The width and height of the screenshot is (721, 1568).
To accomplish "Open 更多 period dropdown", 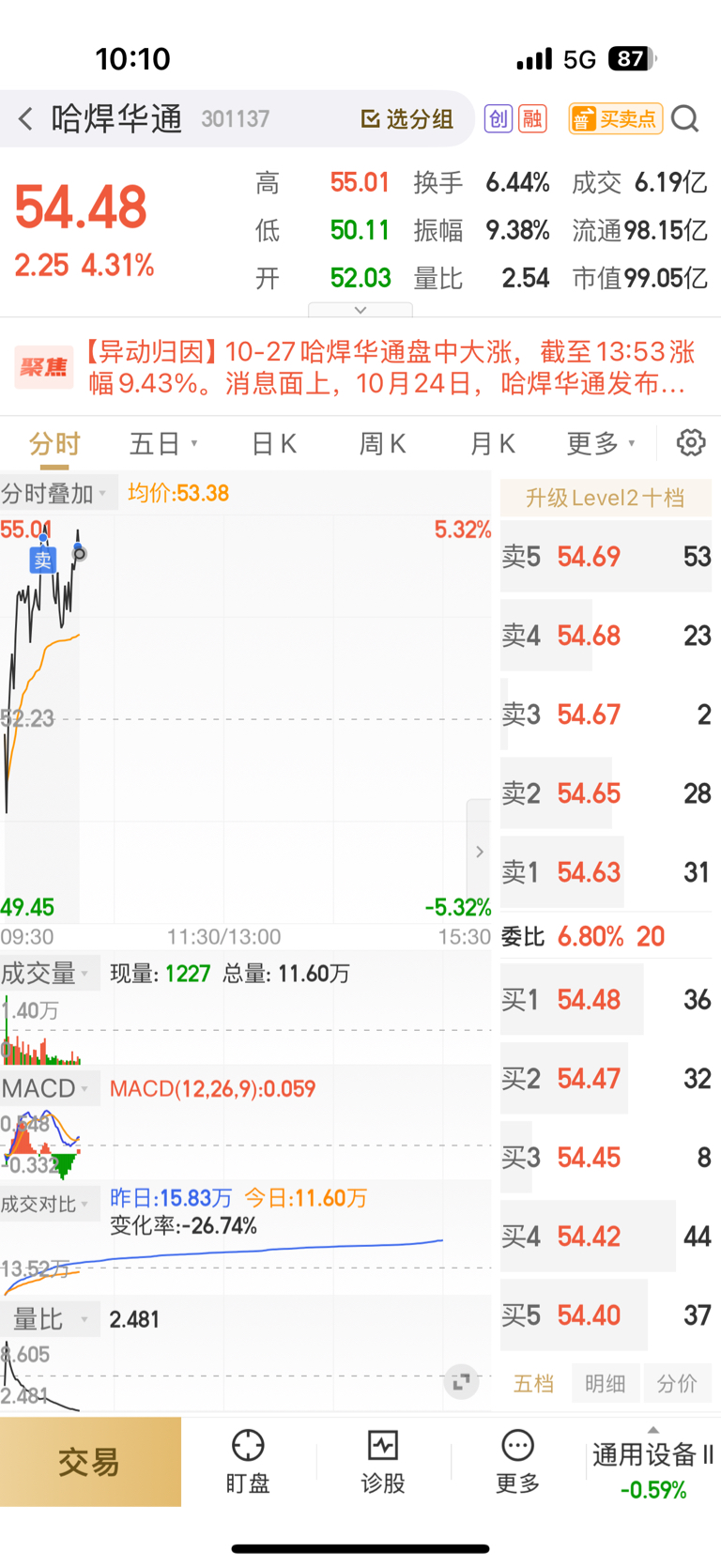I will point(602,443).
